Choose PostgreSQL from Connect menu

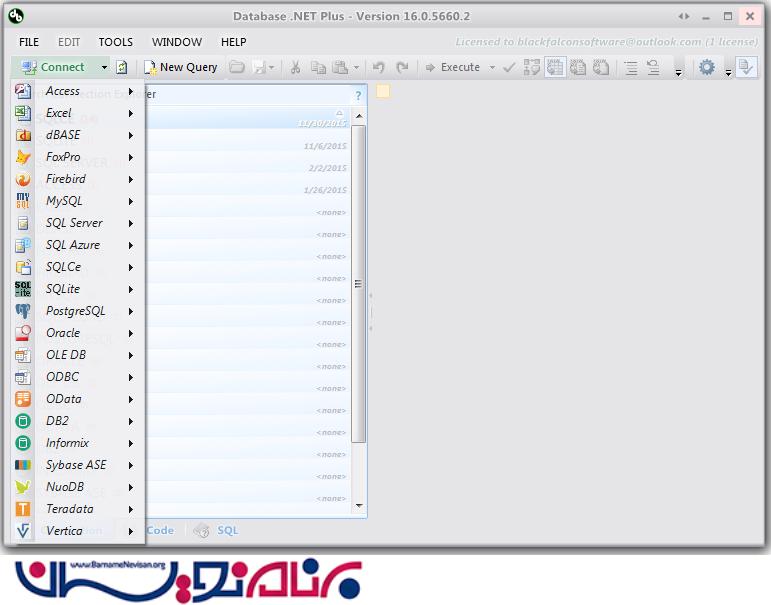tap(78, 311)
